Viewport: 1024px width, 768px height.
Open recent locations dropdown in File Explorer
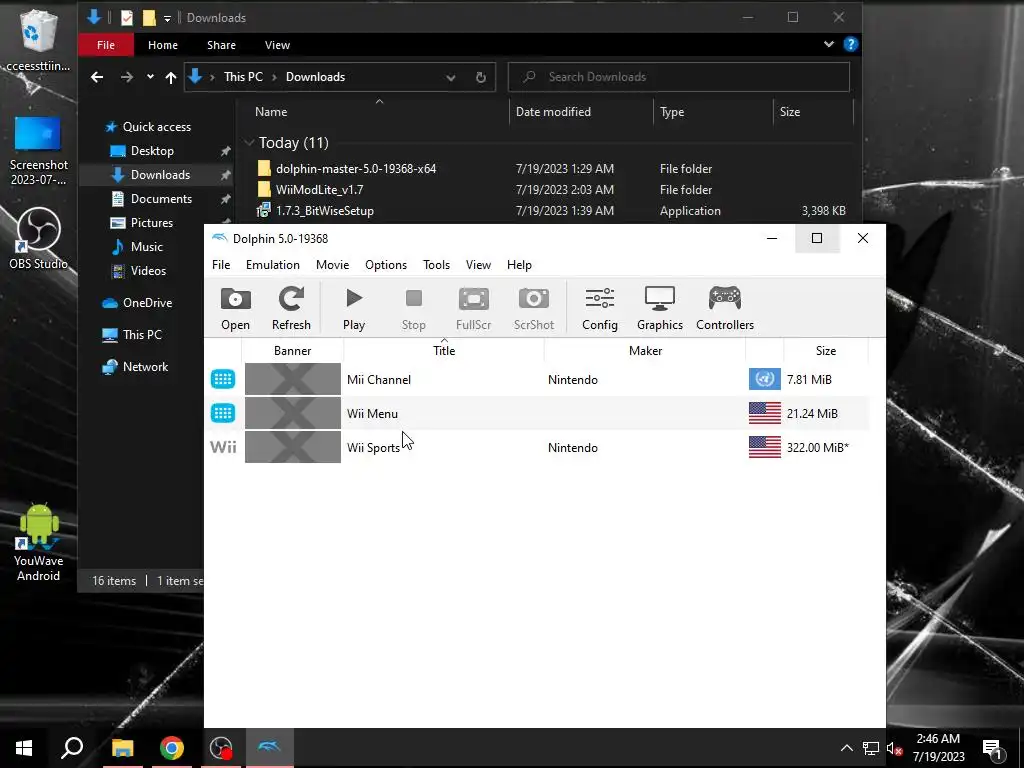coord(150,77)
